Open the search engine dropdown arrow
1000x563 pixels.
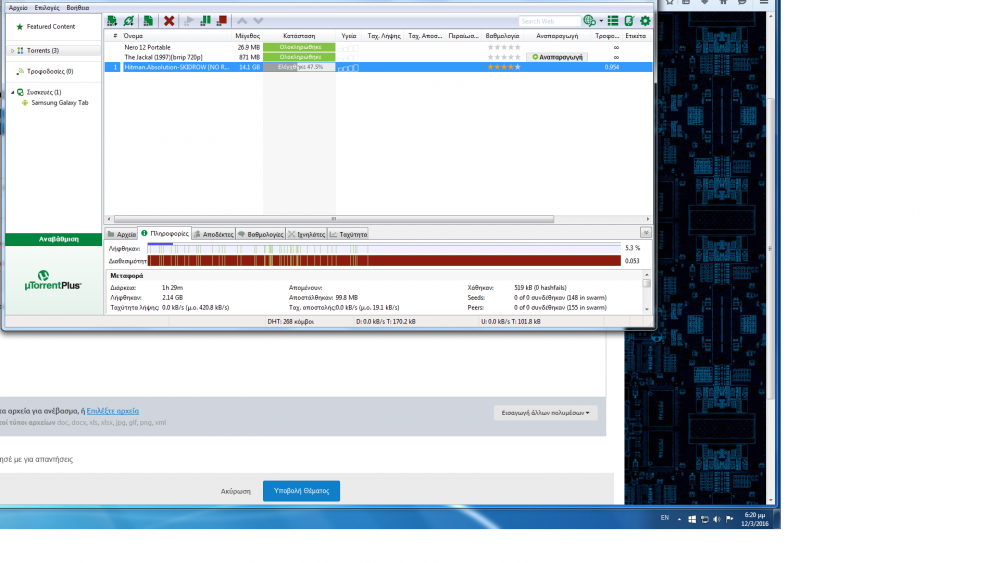point(601,21)
